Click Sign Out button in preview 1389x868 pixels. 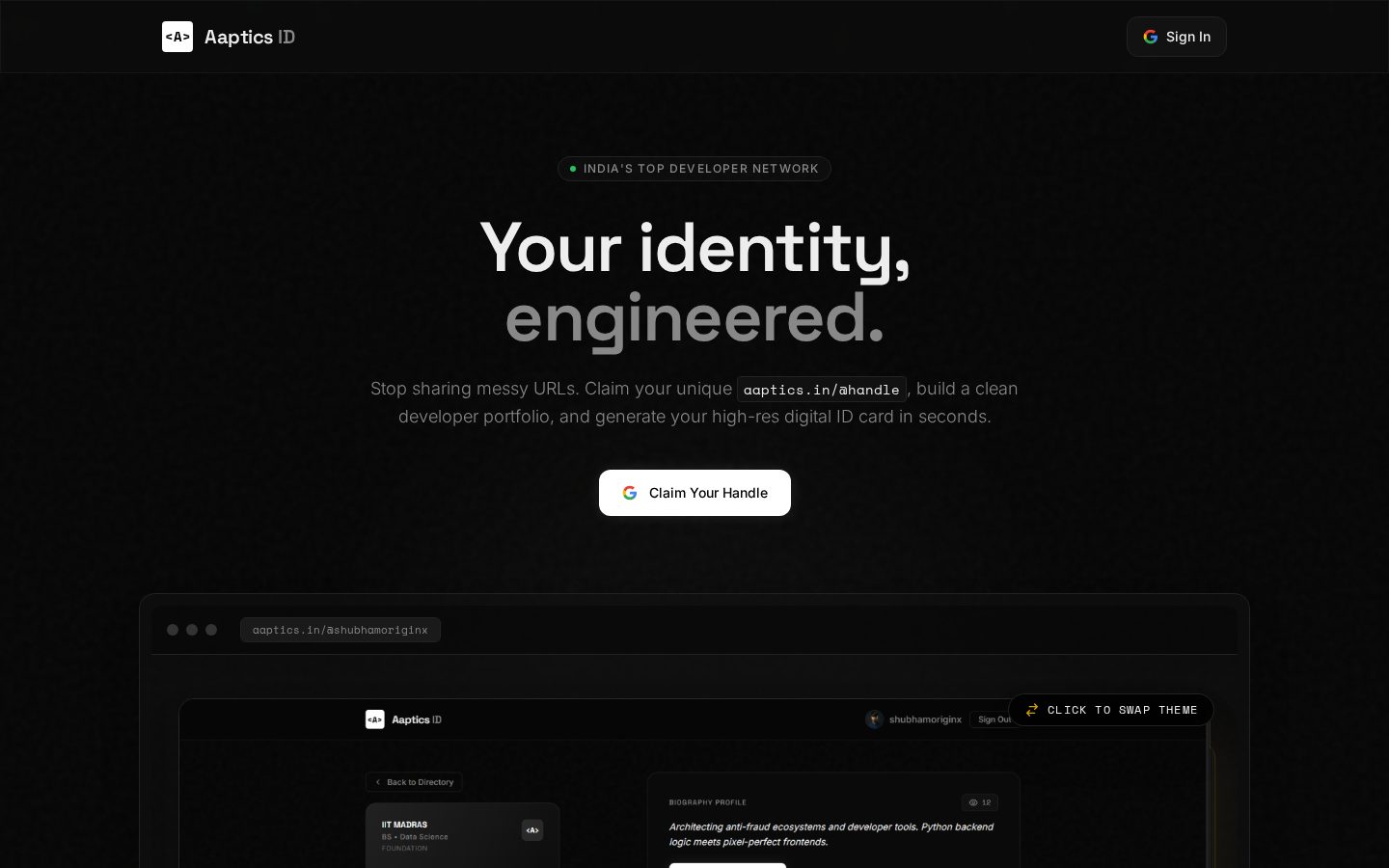point(994,719)
